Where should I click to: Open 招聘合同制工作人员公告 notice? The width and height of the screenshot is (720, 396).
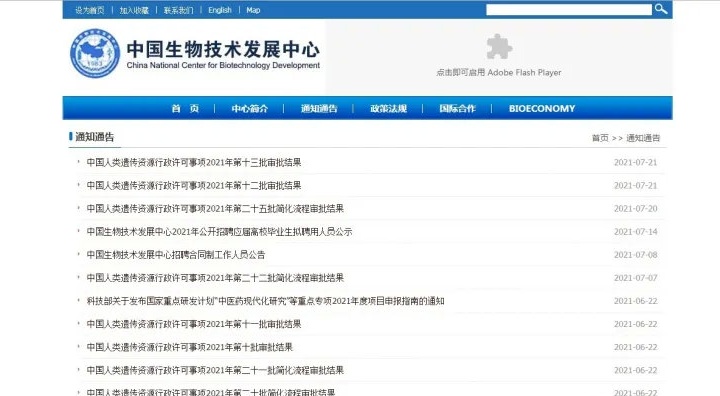pos(176,255)
